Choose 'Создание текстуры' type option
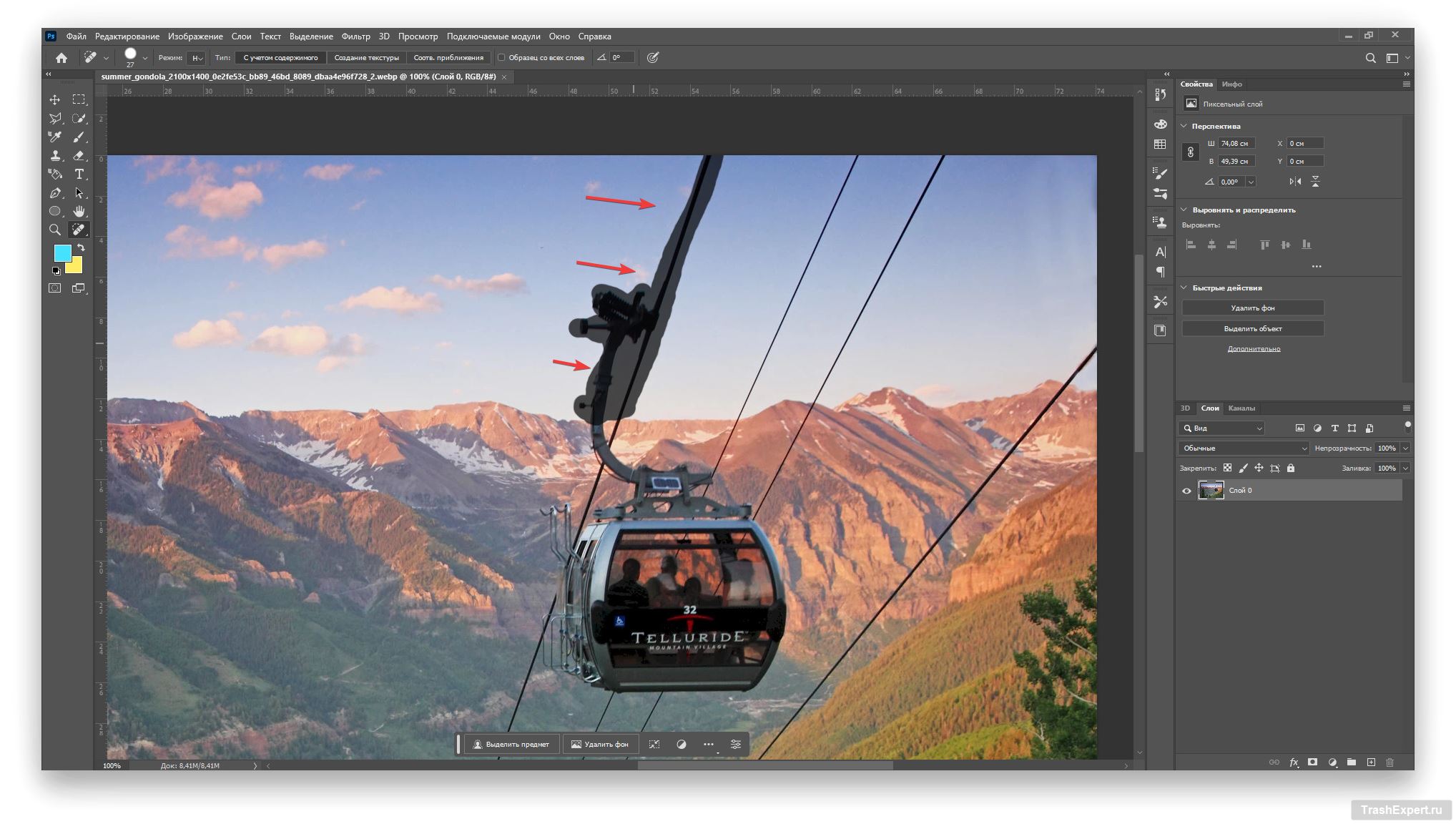The width and height of the screenshot is (1456, 824). [x=367, y=58]
